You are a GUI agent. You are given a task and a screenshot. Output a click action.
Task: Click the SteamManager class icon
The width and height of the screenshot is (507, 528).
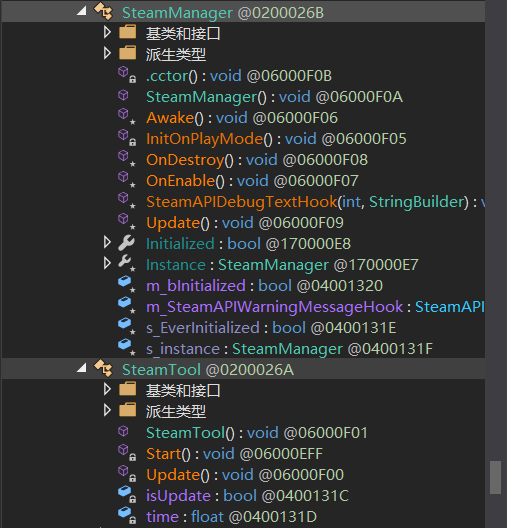[x=103, y=11]
